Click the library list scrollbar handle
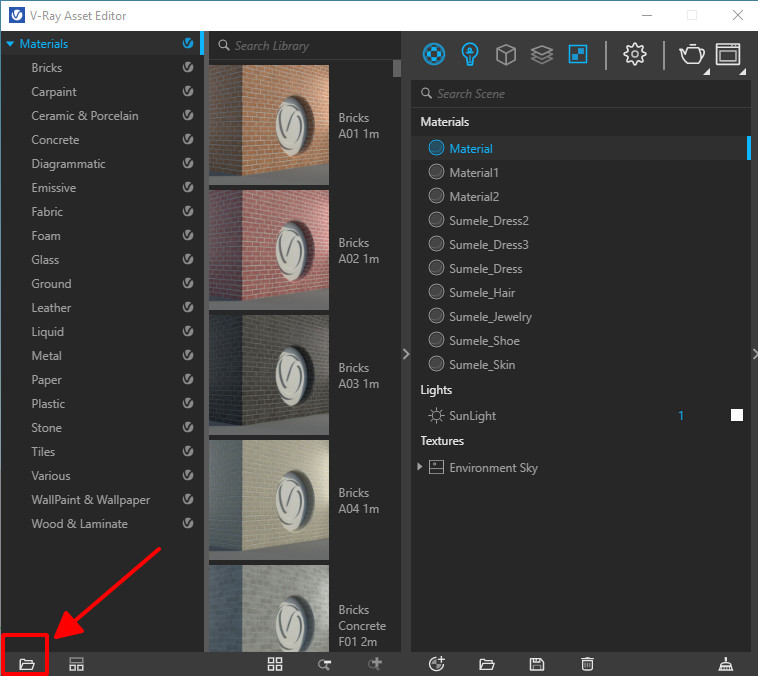The height and width of the screenshot is (676, 758). click(397, 68)
